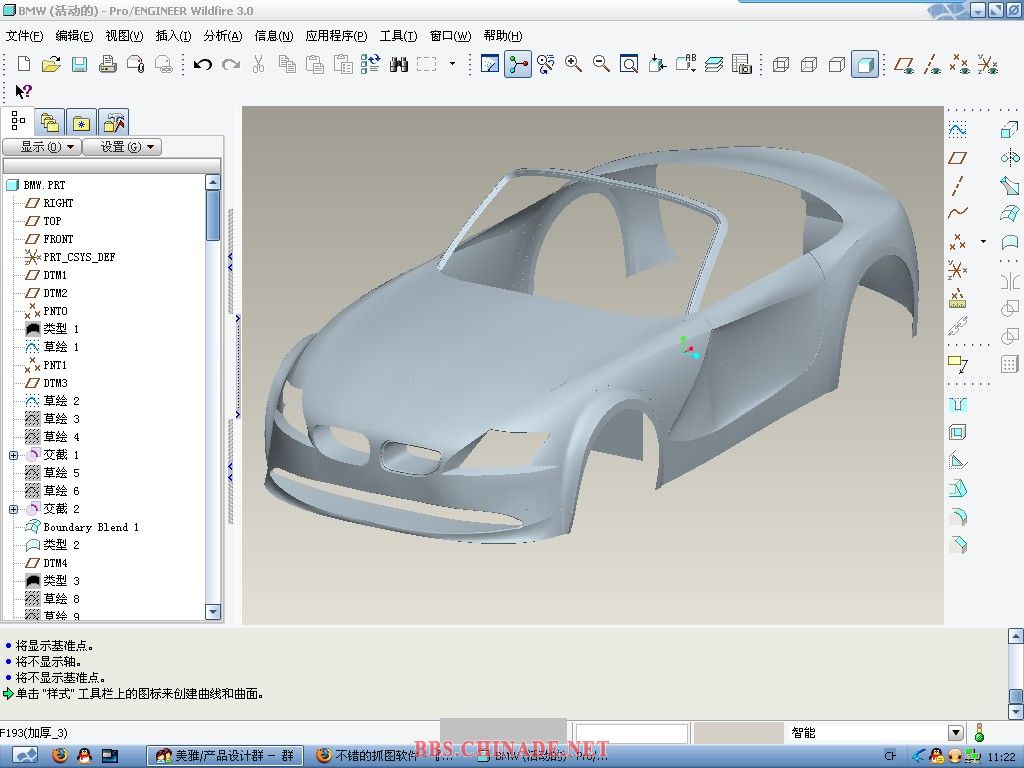Open the 文件(F) menu
Screen dimensions: 1024x768
pos(24,36)
